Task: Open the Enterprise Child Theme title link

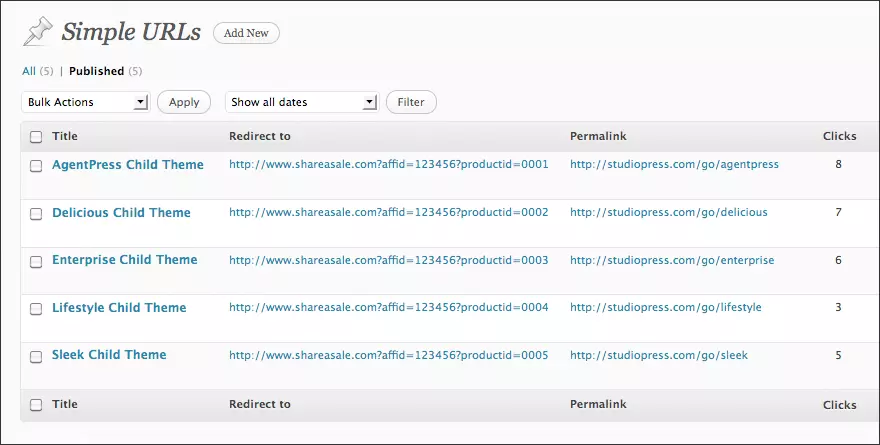Action: click(125, 260)
